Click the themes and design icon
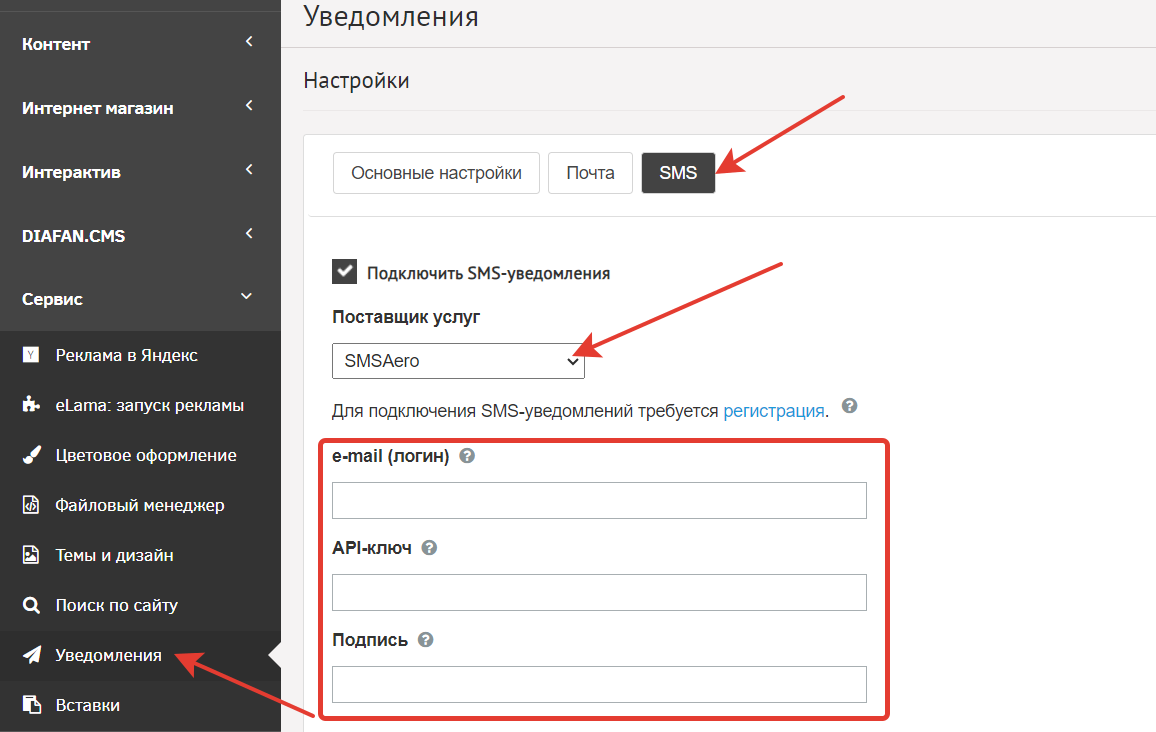1156x732 pixels. 31,555
